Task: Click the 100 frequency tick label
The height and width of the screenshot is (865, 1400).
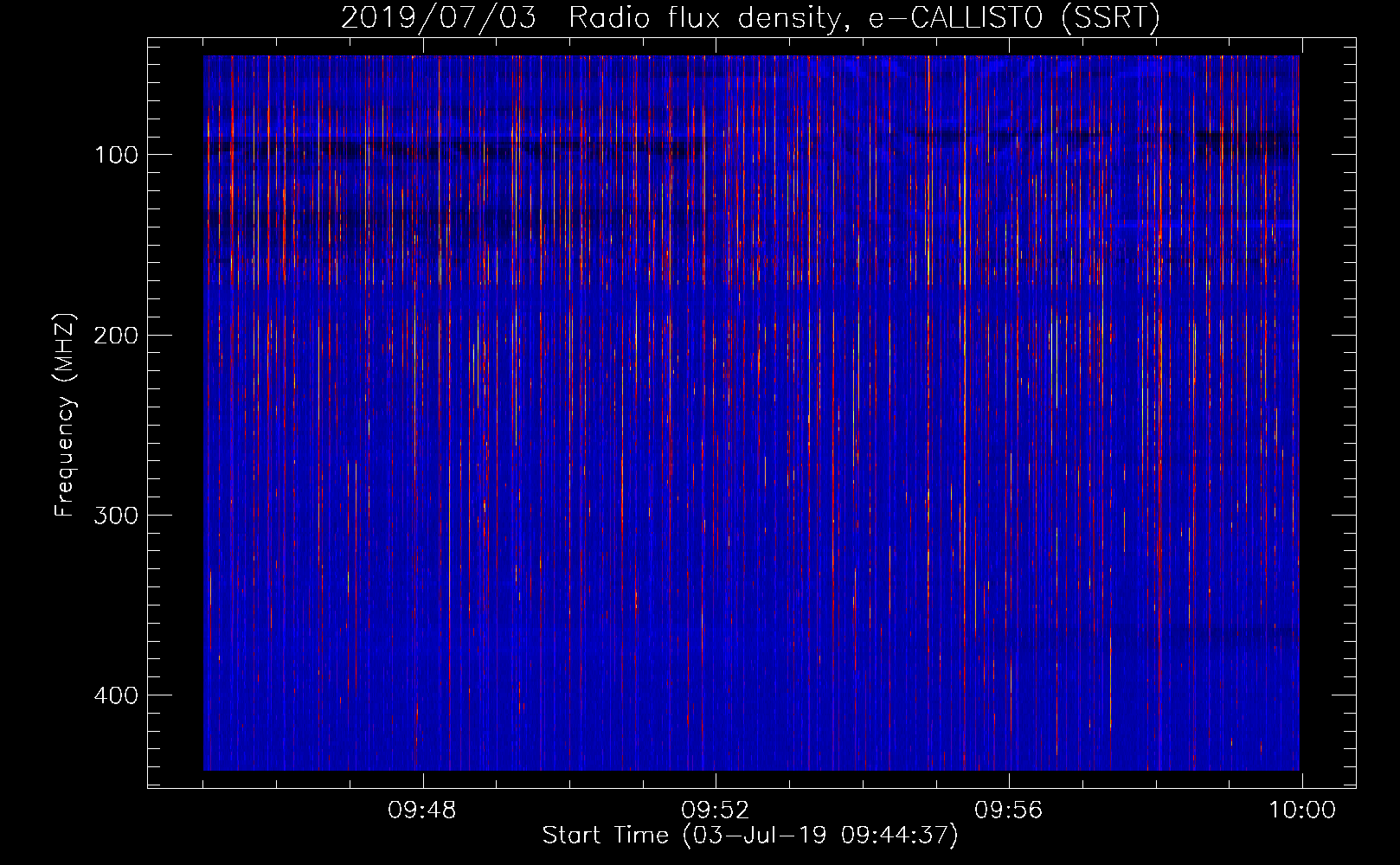Action: (x=117, y=155)
